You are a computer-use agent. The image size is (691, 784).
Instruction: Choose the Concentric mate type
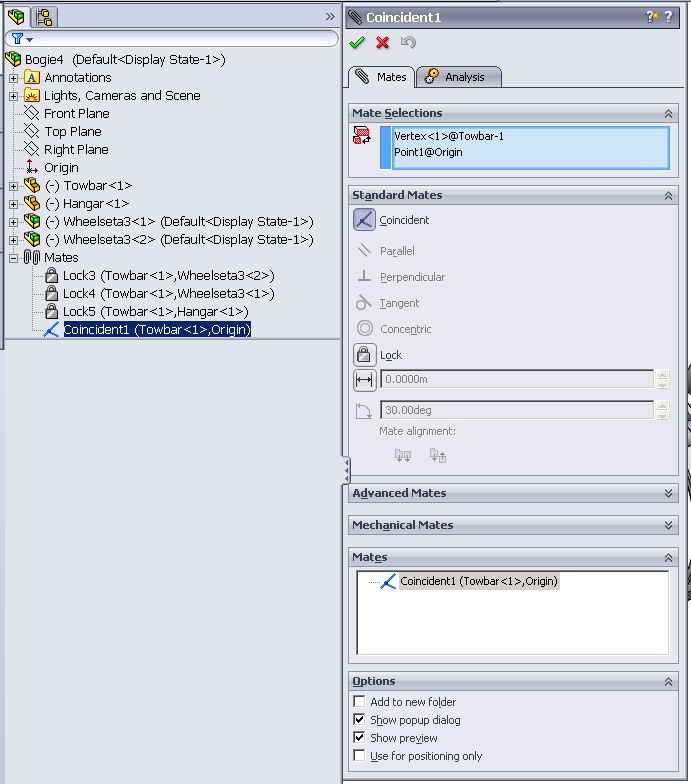(364, 328)
